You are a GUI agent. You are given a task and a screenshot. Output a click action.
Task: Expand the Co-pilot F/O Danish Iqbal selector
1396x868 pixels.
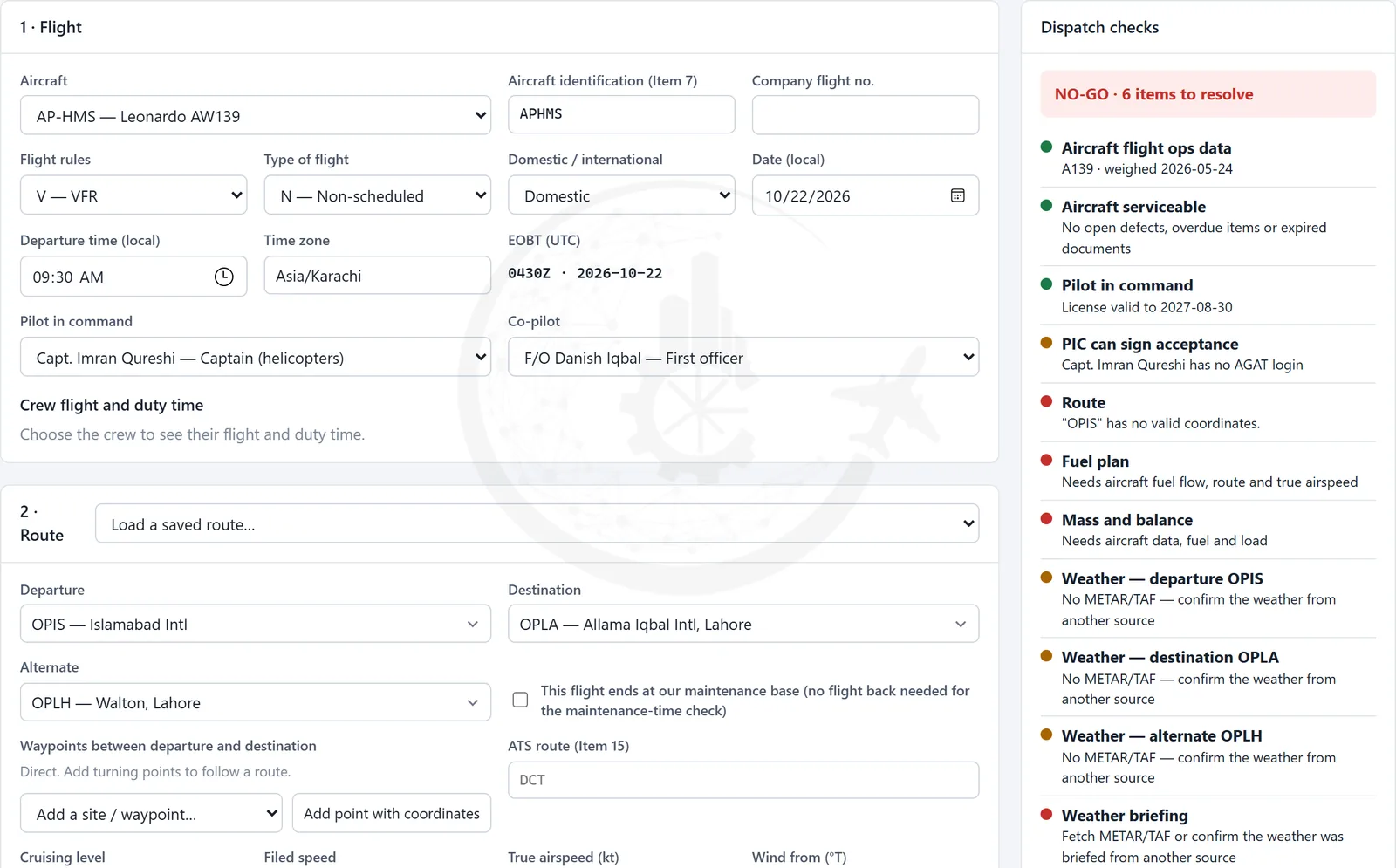click(743, 357)
